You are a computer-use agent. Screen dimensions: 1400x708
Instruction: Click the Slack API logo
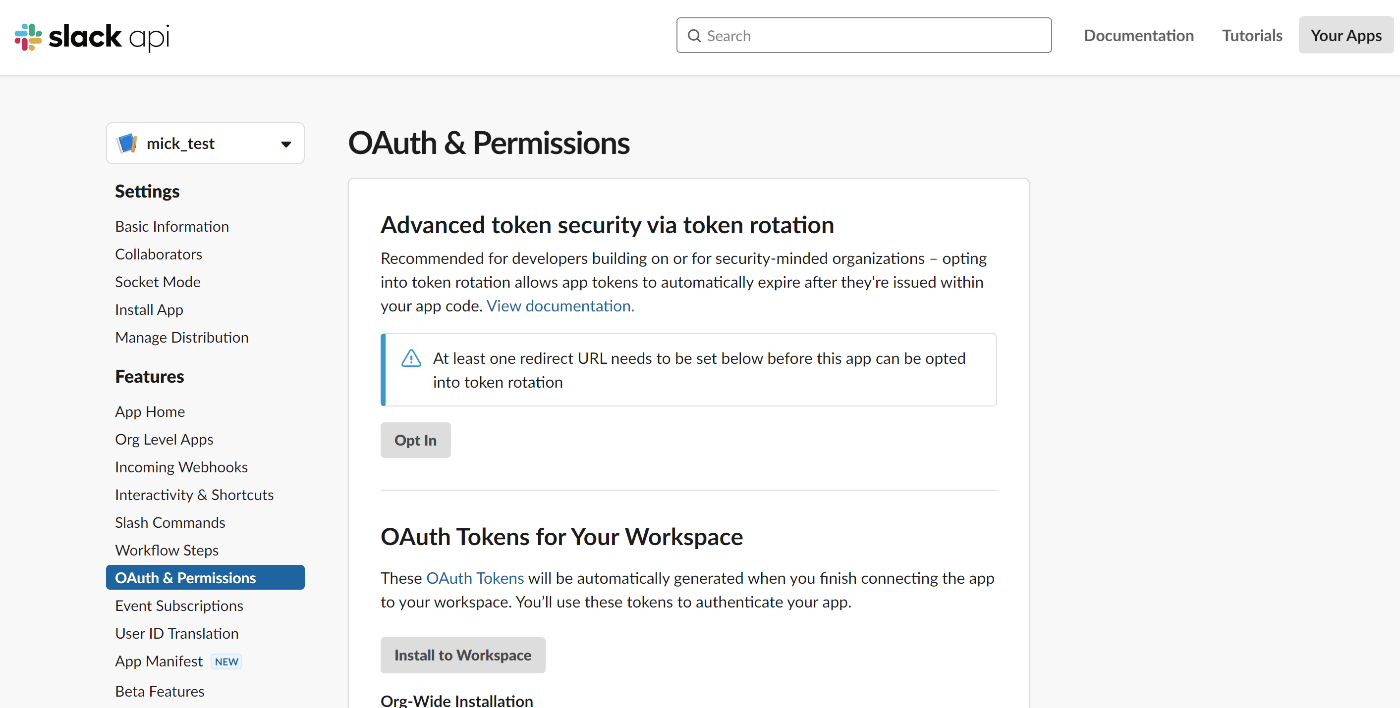(92, 37)
